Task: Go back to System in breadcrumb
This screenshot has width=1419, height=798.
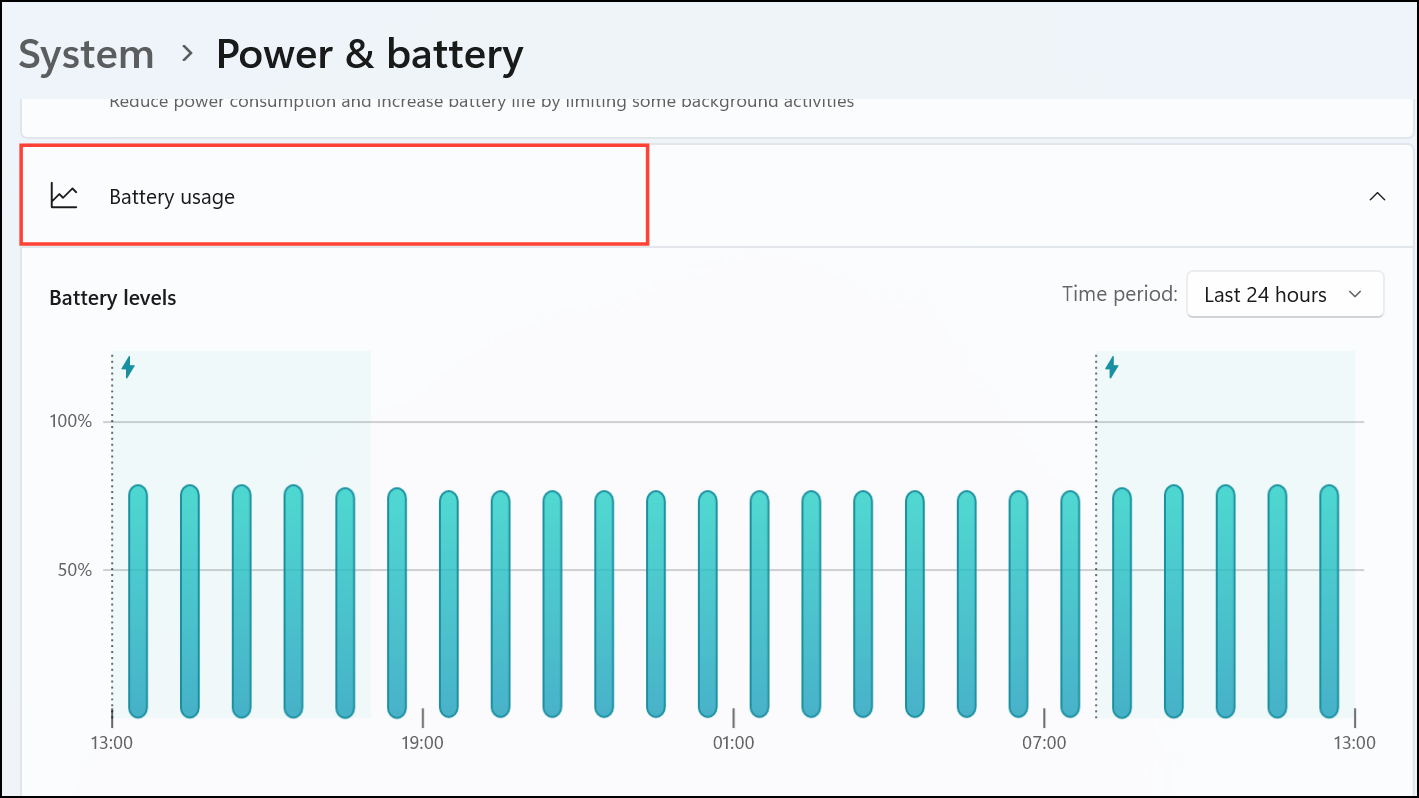Action: pos(87,54)
